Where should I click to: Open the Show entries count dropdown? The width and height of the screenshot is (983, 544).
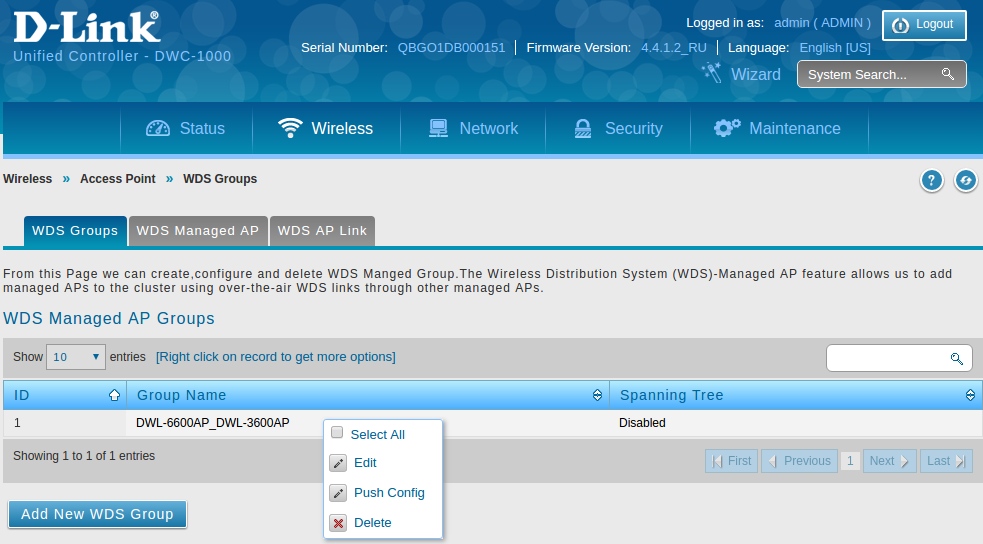point(76,357)
